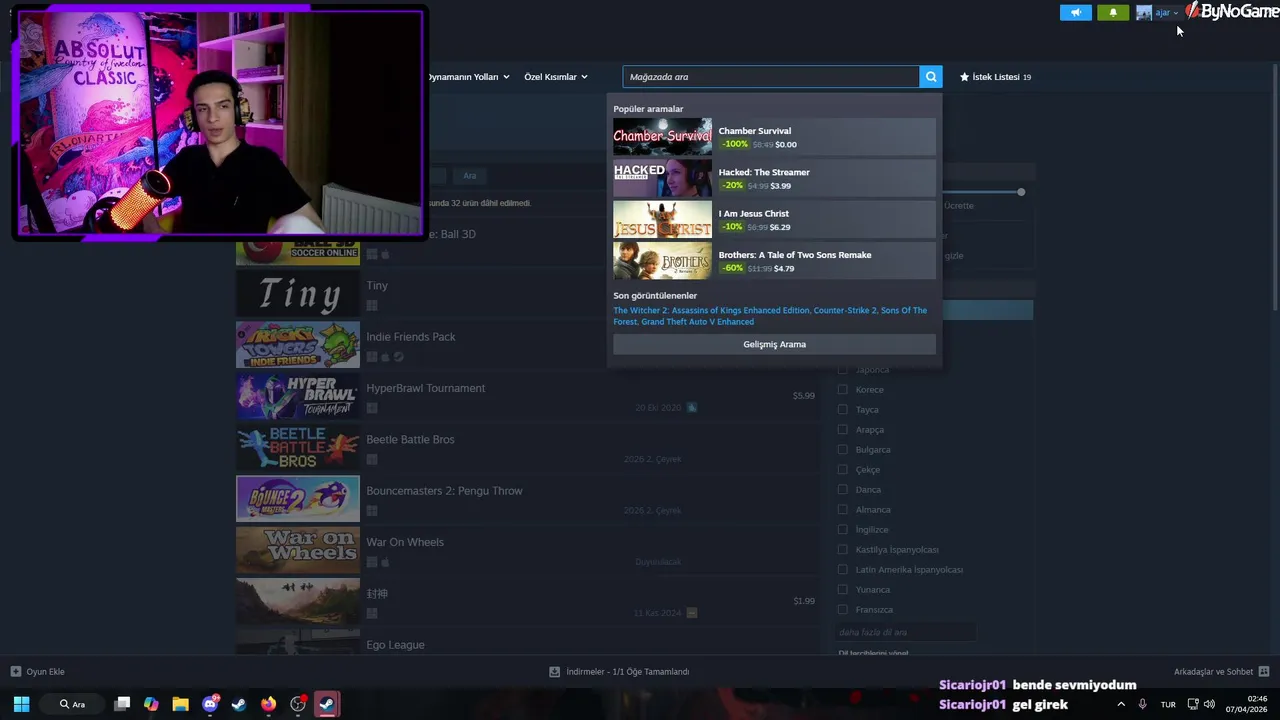Open the Windows Start menu
Screen dimensions: 1280x720
pos(21,704)
